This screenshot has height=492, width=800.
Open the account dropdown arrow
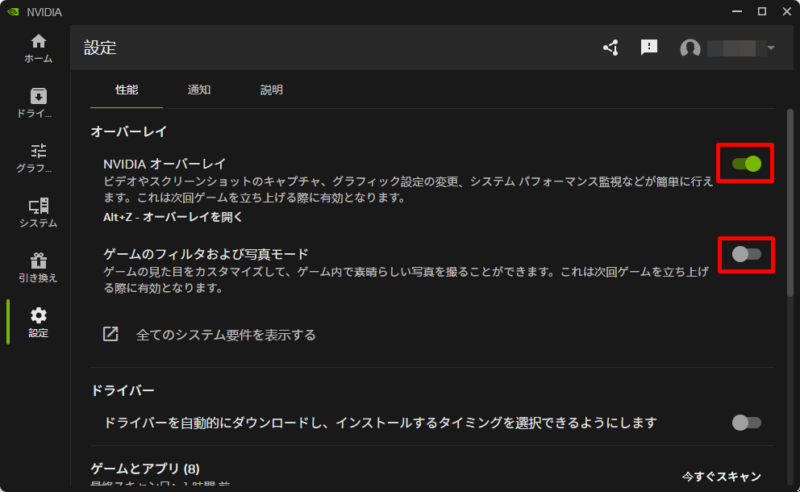tap(771, 48)
